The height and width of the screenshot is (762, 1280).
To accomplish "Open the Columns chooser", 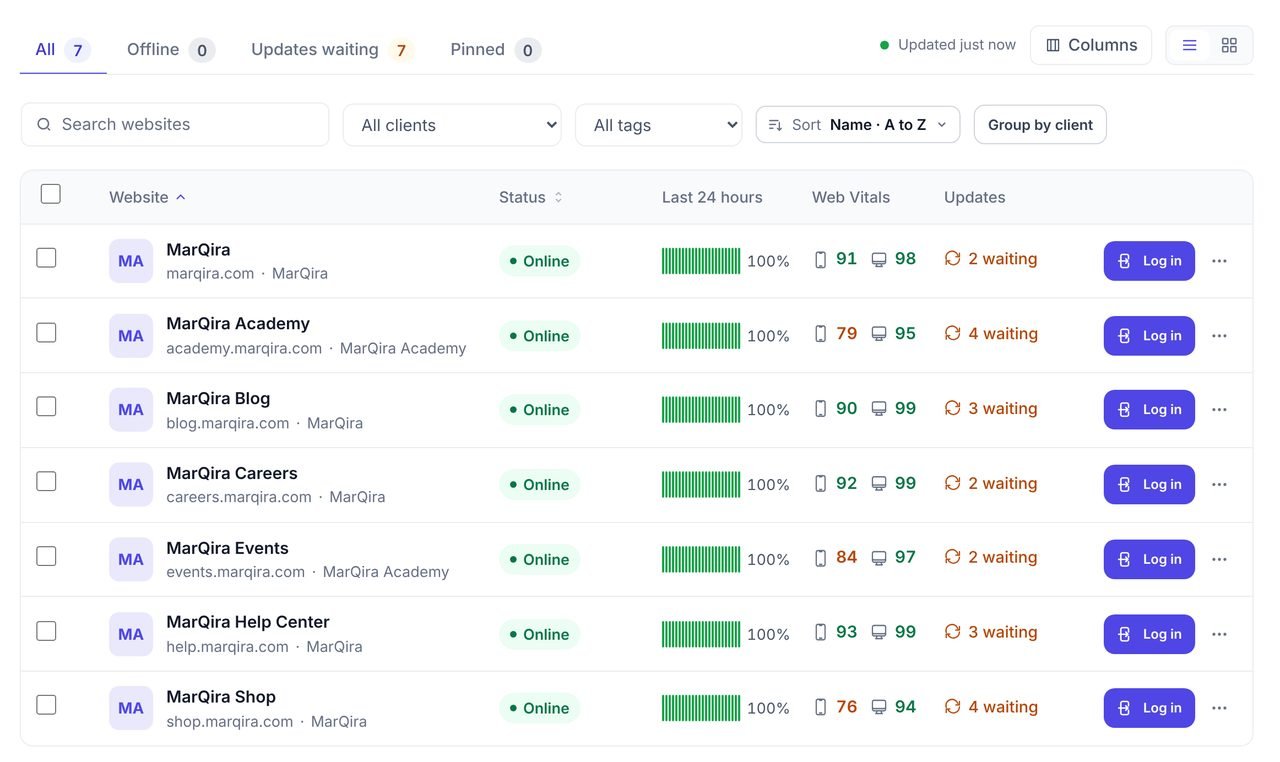I will pos(1091,45).
